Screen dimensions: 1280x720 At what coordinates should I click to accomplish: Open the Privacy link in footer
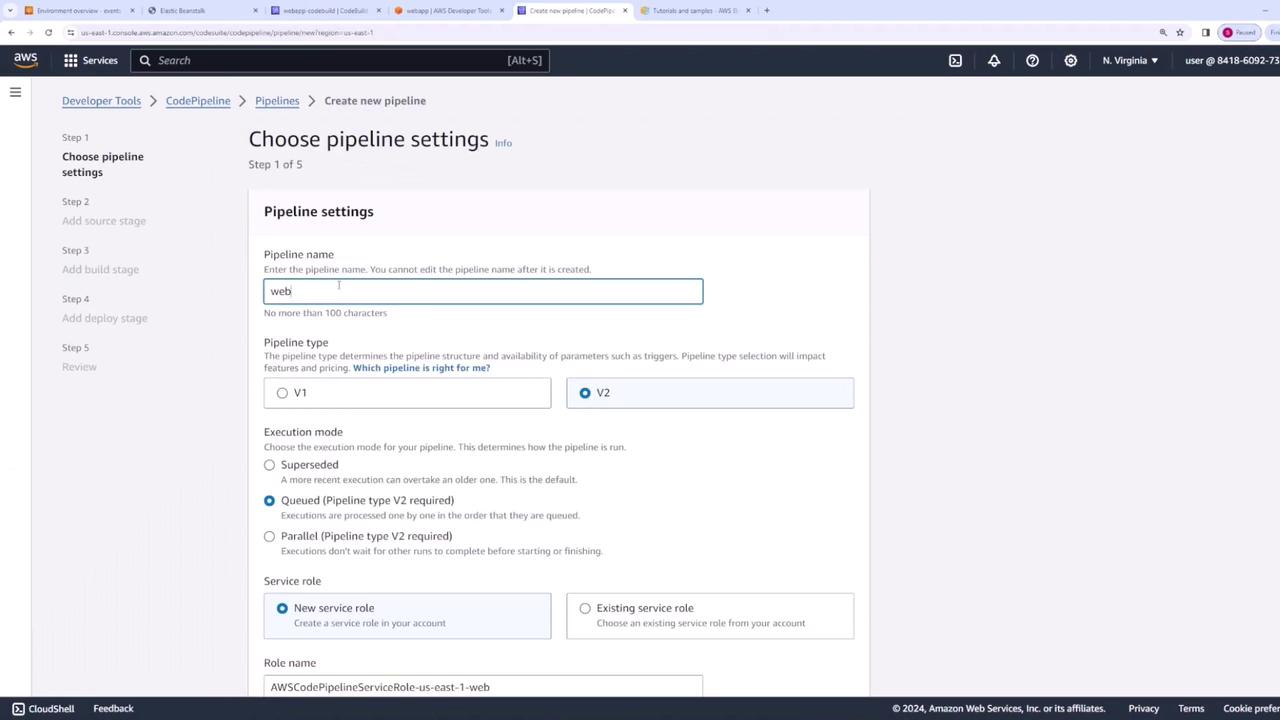tap(1144, 708)
